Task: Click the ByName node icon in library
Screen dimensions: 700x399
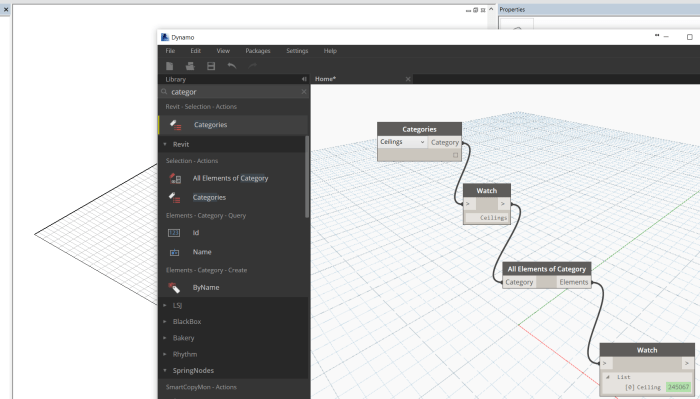Action: (x=174, y=288)
